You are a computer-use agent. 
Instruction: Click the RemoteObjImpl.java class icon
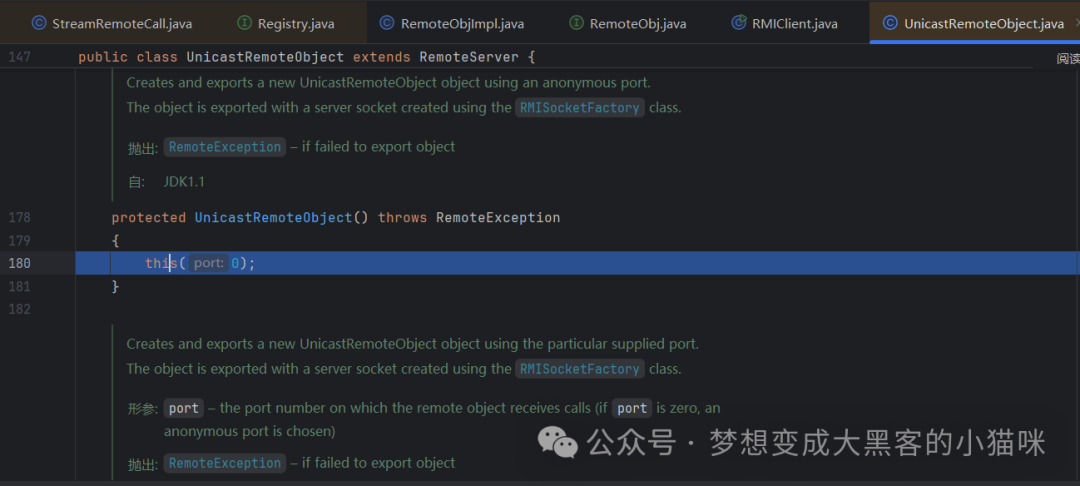pyautogui.click(x=387, y=23)
